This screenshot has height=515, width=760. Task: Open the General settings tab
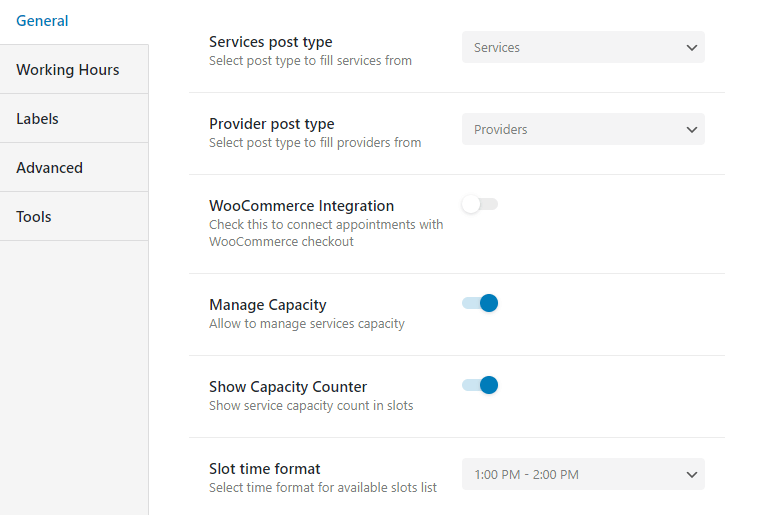[x=42, y=21]
